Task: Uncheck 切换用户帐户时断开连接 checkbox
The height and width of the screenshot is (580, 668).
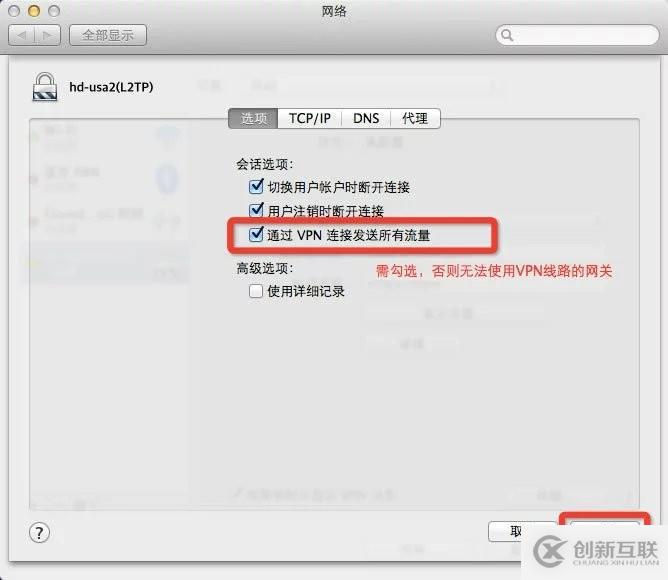Action: point(256,186)
